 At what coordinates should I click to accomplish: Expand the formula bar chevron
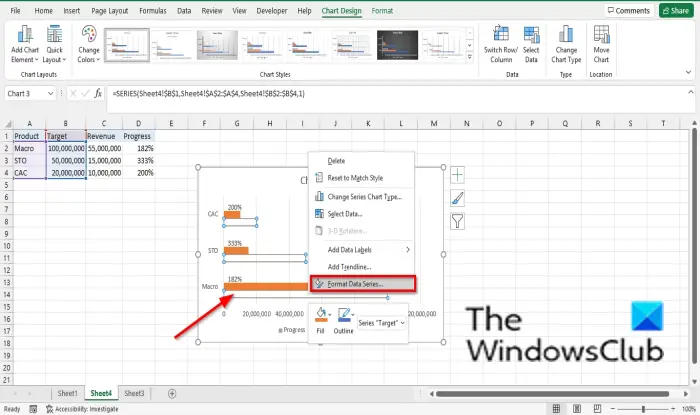(x=691, y=92)
